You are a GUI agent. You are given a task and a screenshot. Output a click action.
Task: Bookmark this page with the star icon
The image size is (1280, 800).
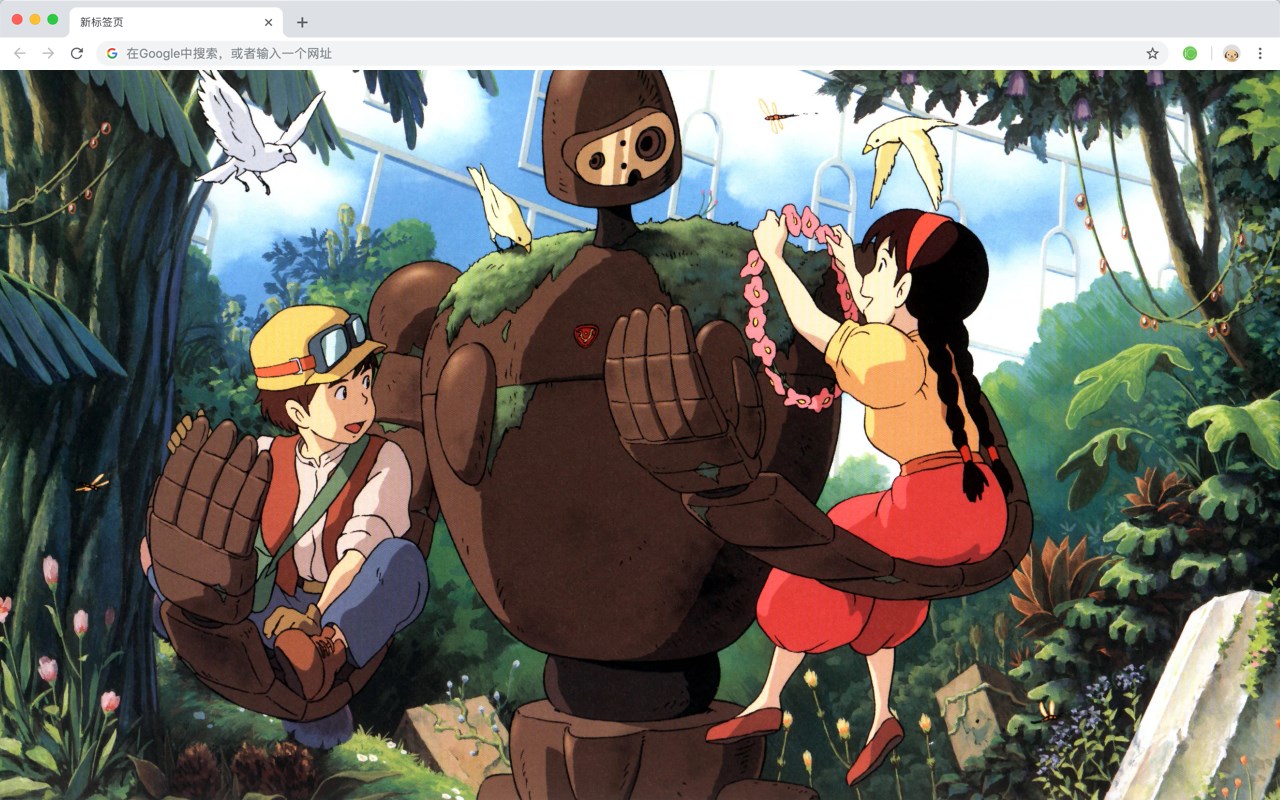point(1152,53)
